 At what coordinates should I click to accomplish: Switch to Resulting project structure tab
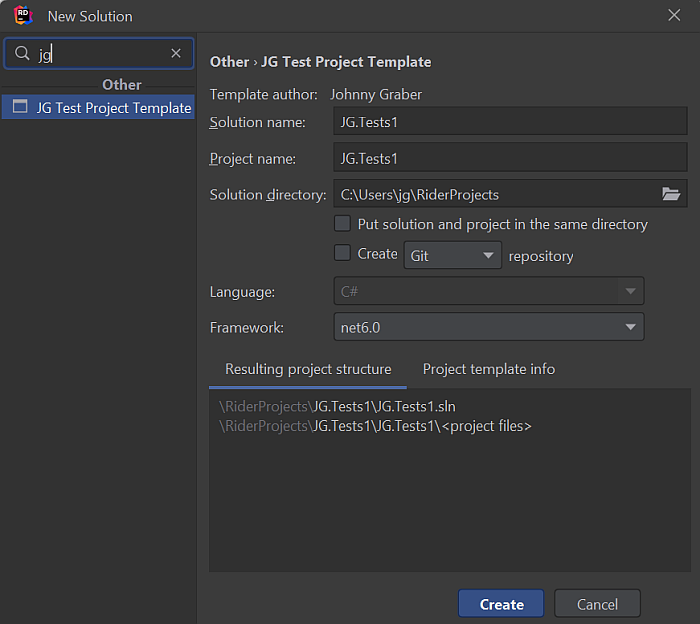tap(308, 369)
